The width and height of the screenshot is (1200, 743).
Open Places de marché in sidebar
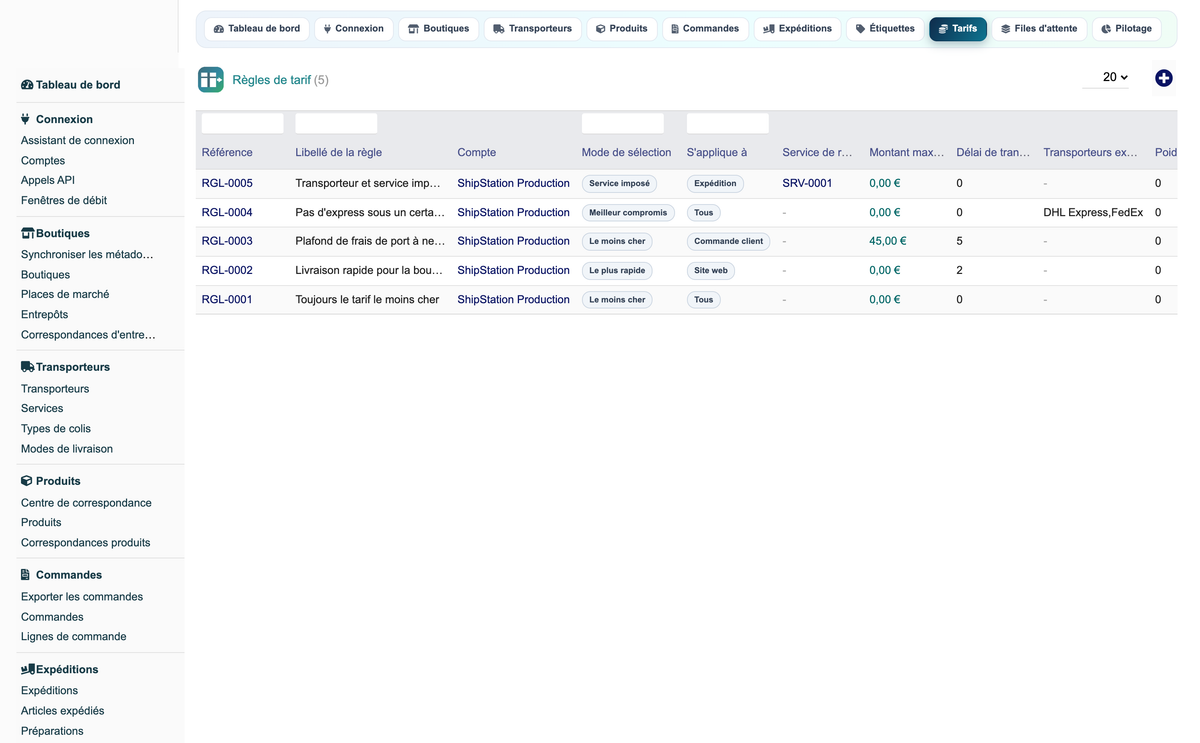(65, 295)
